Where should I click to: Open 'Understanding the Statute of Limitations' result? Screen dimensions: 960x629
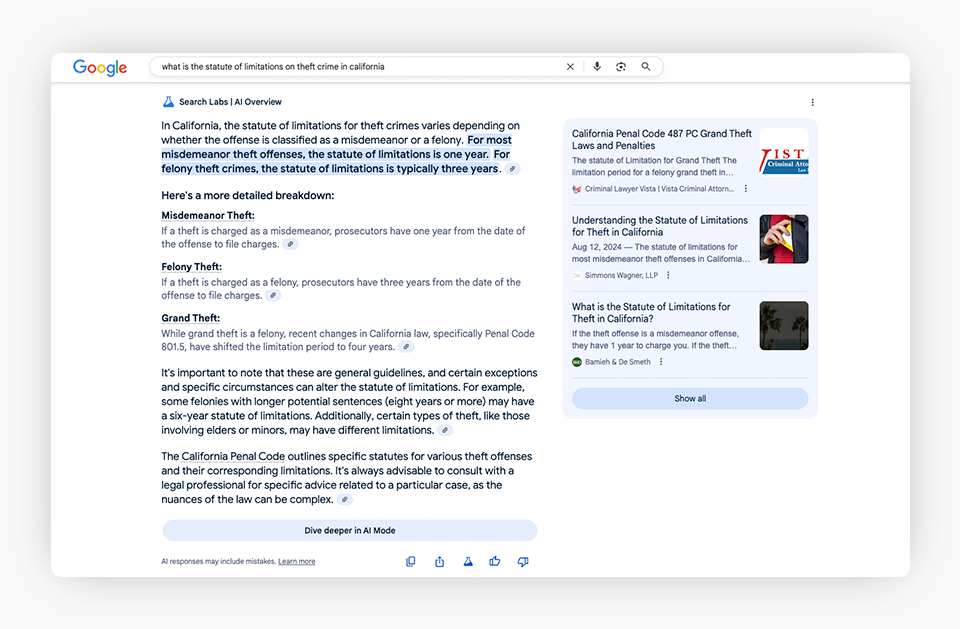660,226
